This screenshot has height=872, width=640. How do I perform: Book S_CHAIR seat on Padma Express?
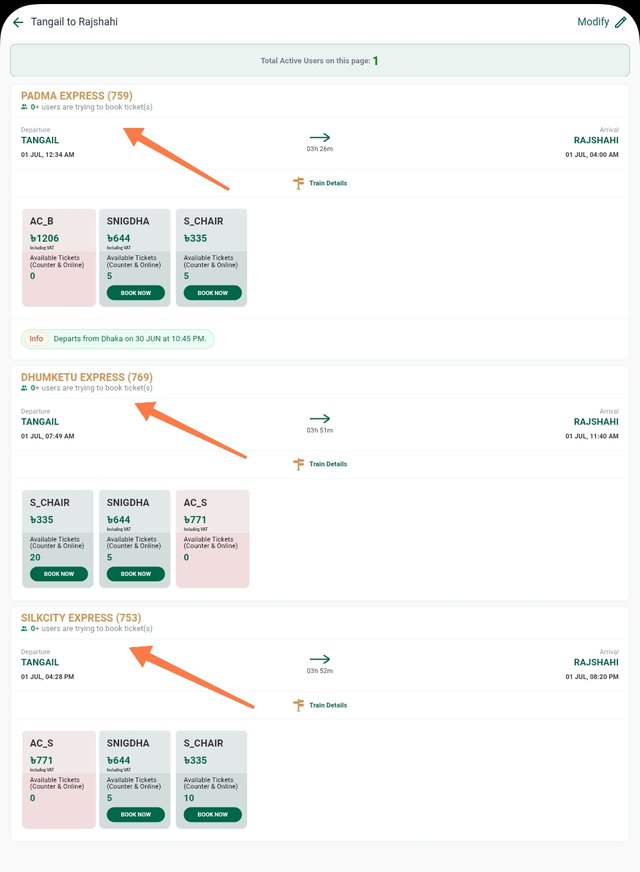pyautogui.click(x=212, y=293)
